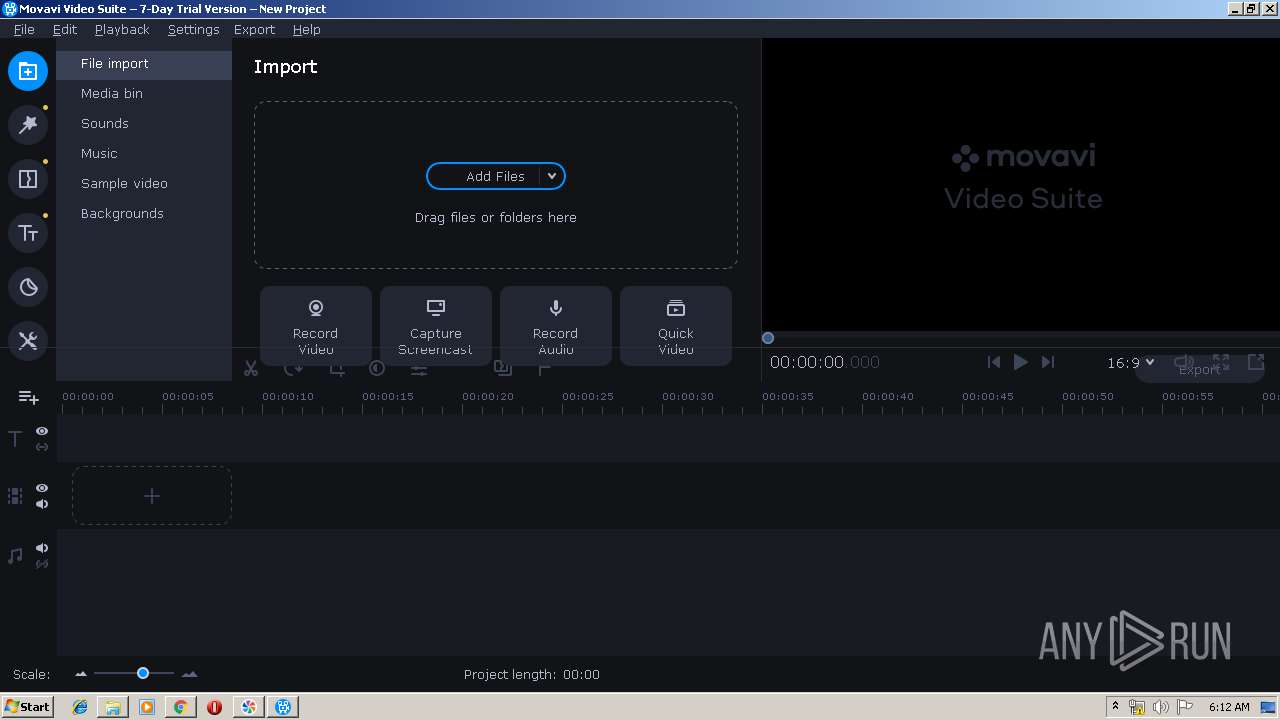
Task: Toggle video track visibility eye
Action: tap(42, 488)
